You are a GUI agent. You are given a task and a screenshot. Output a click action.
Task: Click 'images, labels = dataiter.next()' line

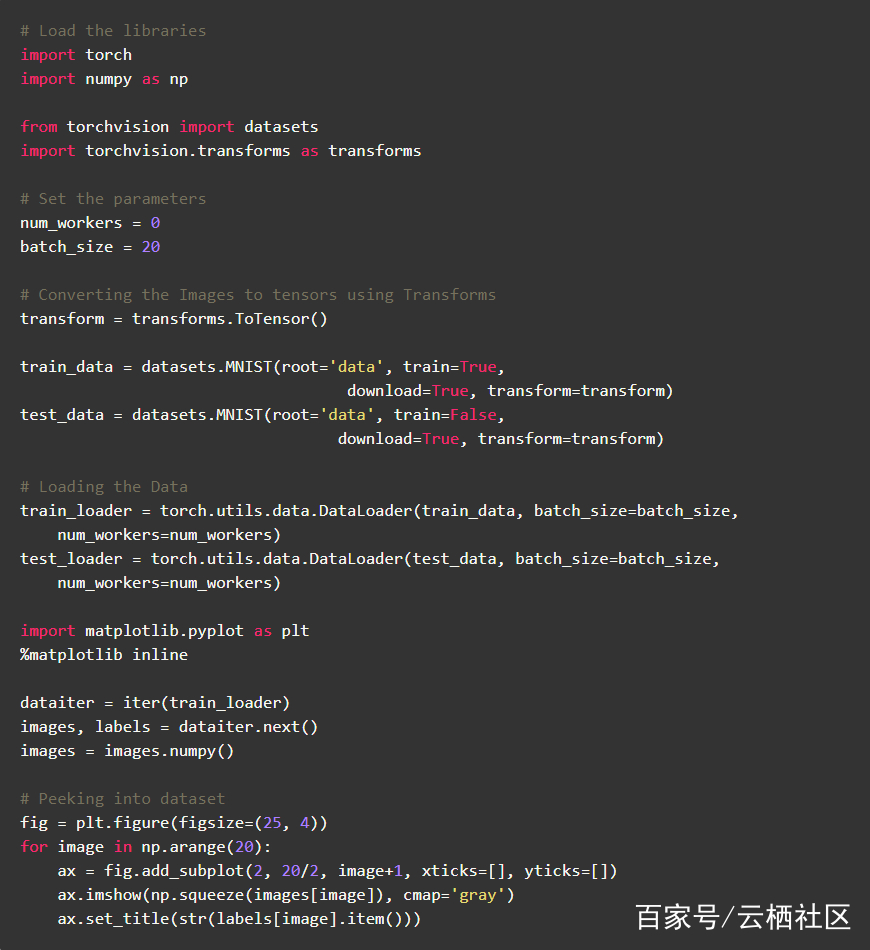click(169, 727)
